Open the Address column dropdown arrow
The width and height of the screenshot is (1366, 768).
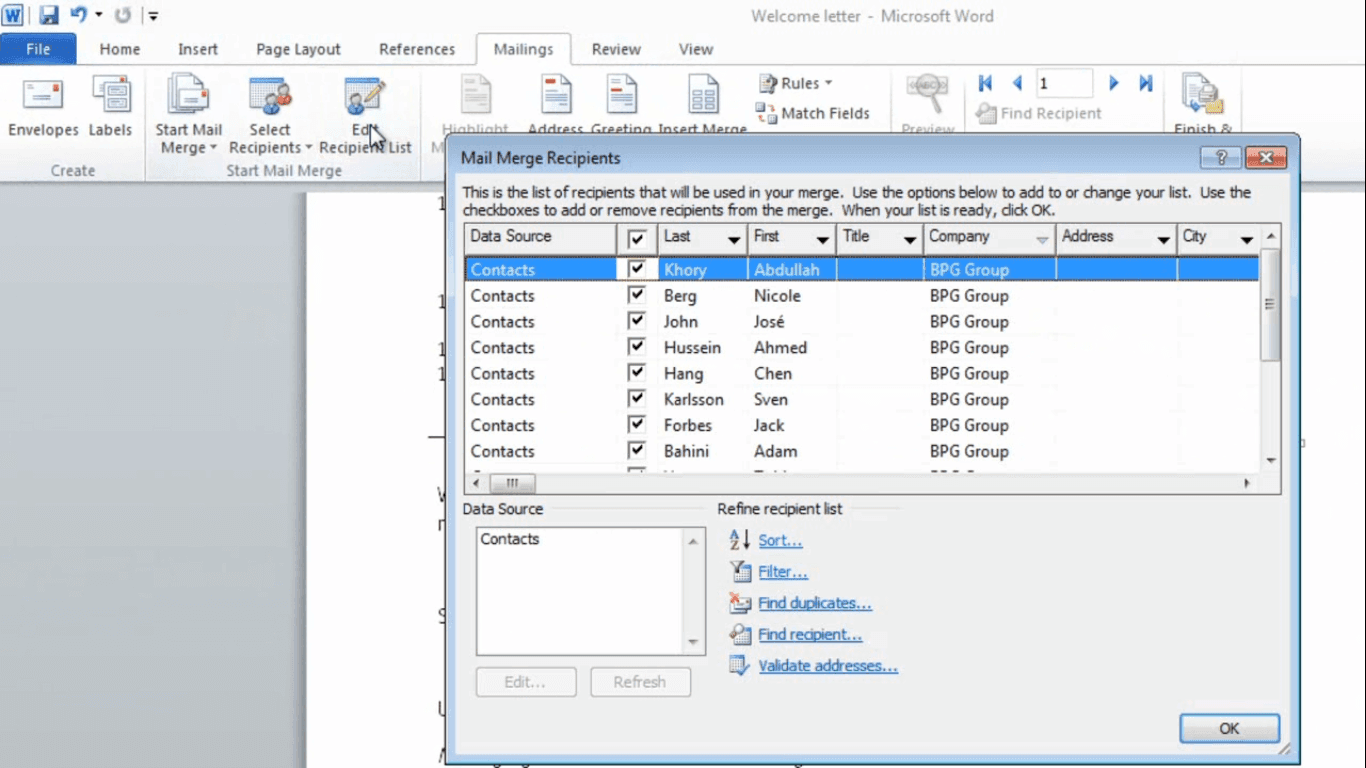click(1163, 240)
